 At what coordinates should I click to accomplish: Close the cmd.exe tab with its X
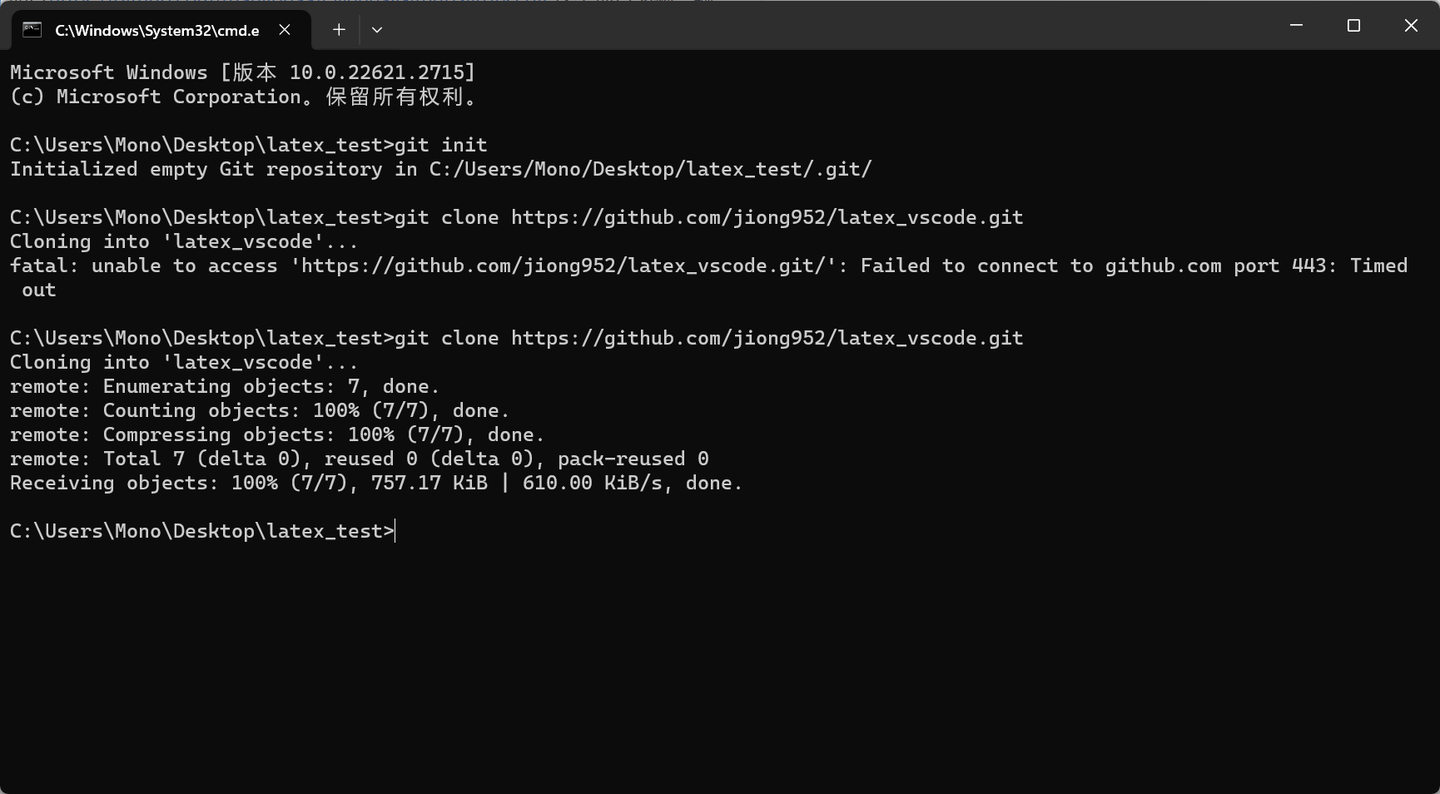click(284, 30)
